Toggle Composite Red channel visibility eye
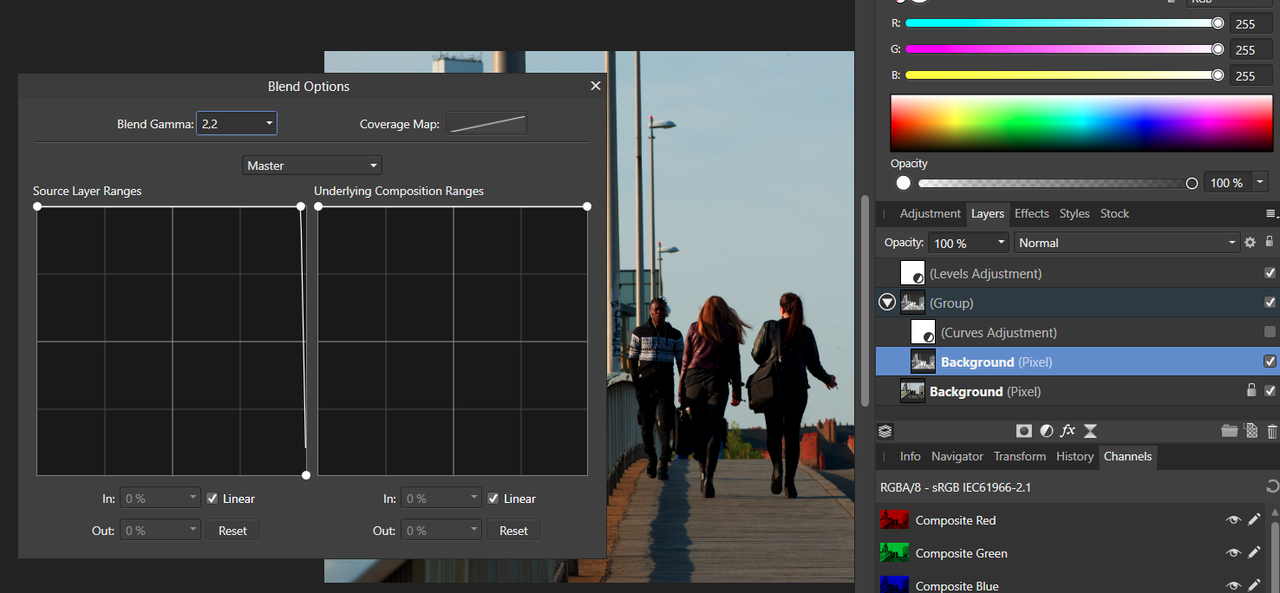The width and height of the screenshot is (1280, 593). click(1233, 520)
